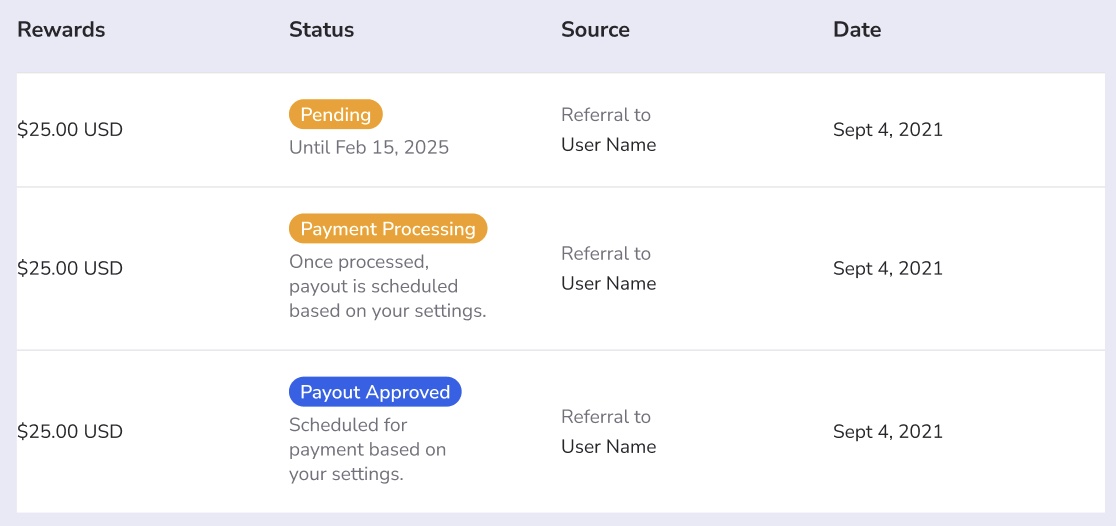Select the Payment Processing status badge
Viewport: 1116px width, 526px height.
(388, 229)
